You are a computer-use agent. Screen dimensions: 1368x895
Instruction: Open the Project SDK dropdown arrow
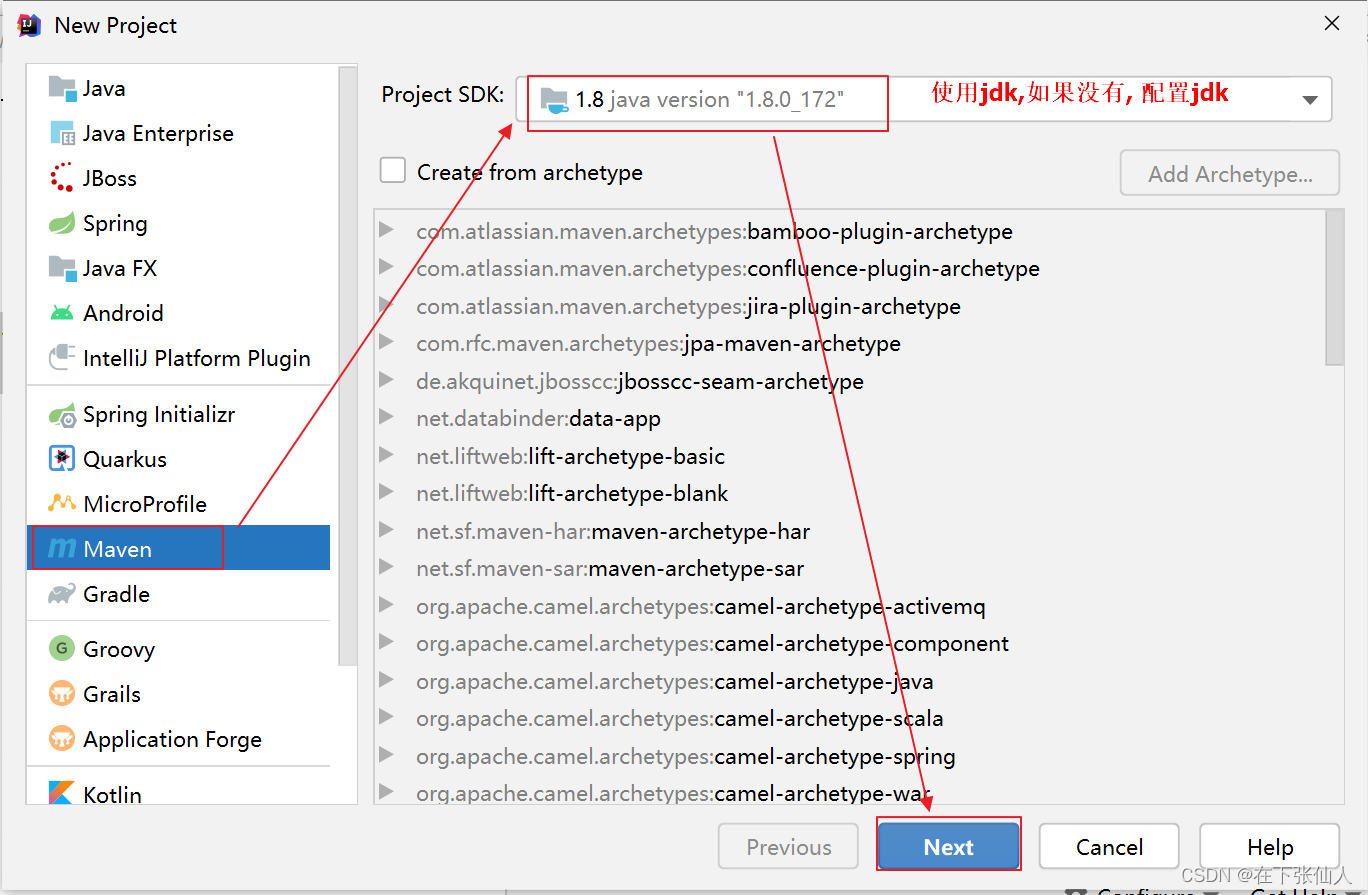[1309, 100]
